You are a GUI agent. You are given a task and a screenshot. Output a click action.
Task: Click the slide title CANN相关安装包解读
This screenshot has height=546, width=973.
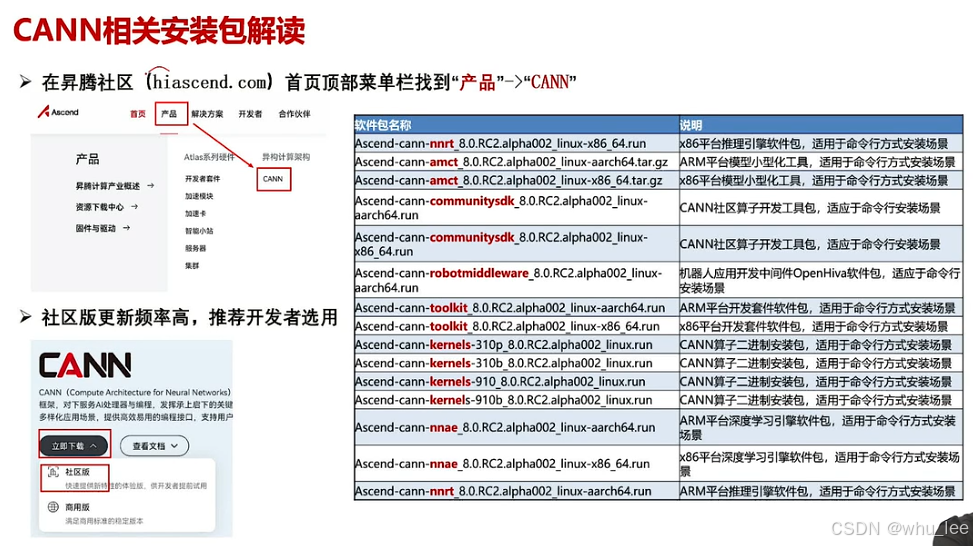[159, 31]
